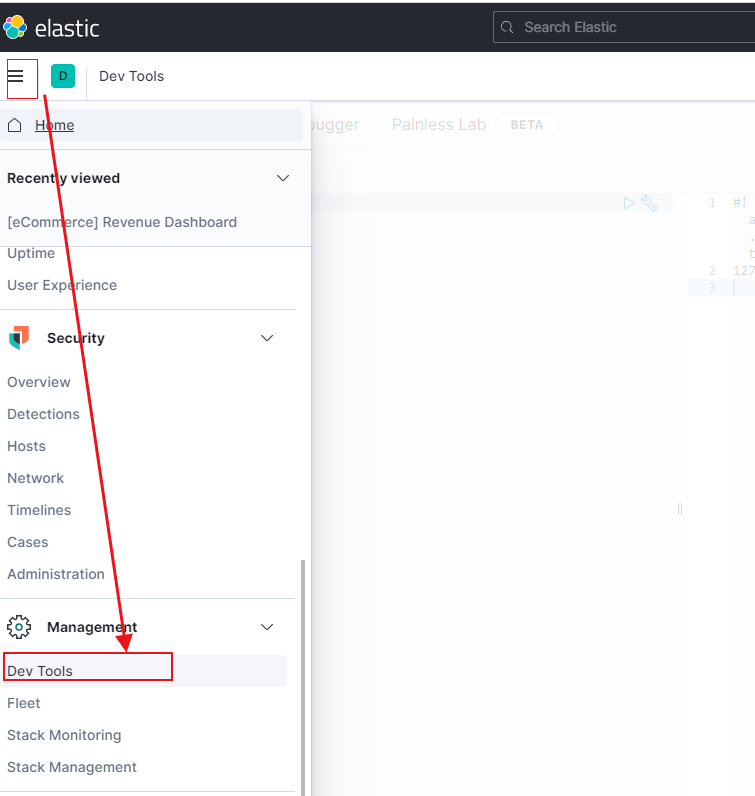Switch to the Painless Lab tab
This screenshot has width=755, height=796.
(439, 124)
